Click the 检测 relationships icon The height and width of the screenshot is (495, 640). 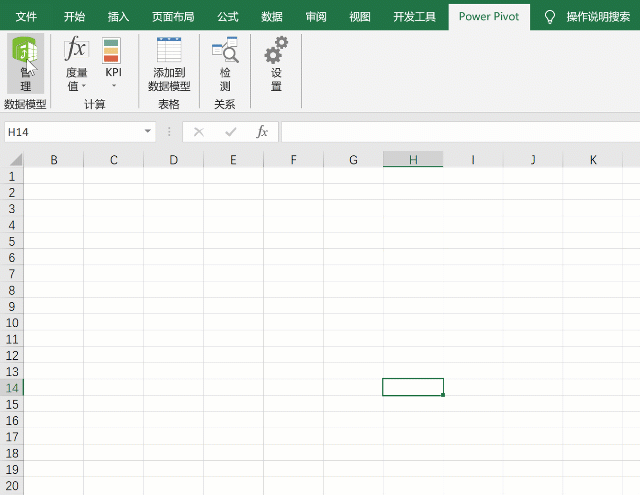(x=225, y=51)
